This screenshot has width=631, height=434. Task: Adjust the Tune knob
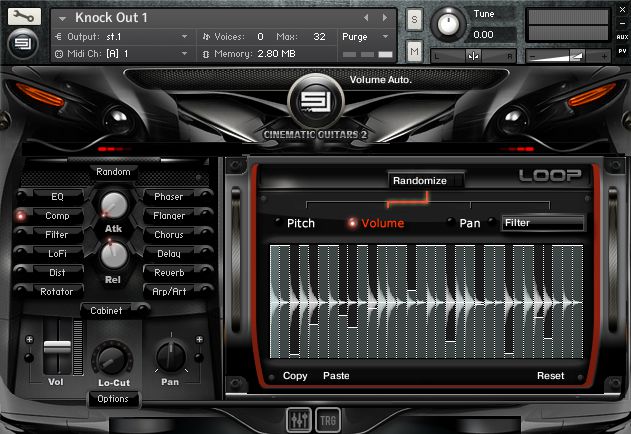[448, 24]
